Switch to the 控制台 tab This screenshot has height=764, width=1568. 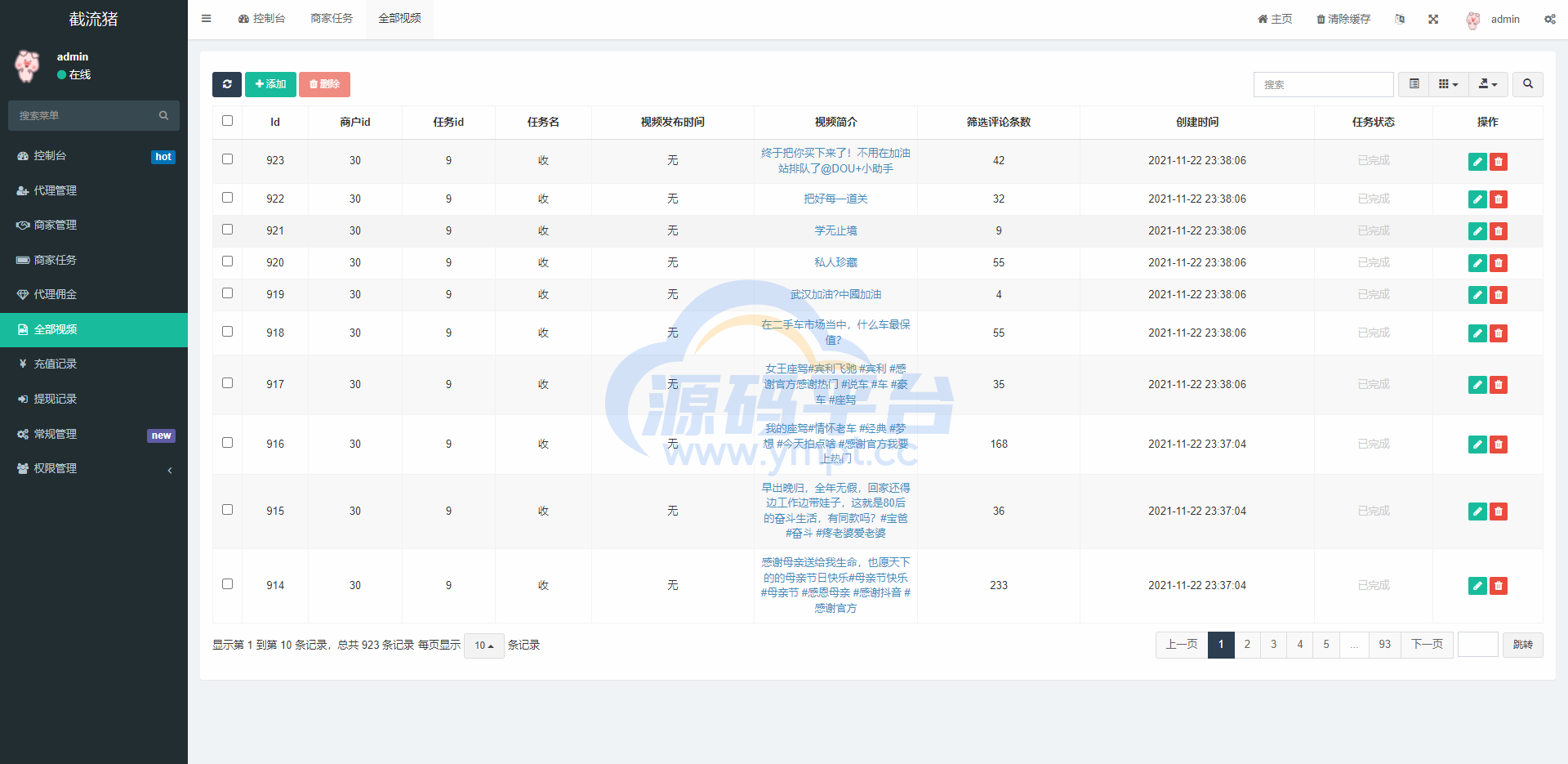[261, 19]
